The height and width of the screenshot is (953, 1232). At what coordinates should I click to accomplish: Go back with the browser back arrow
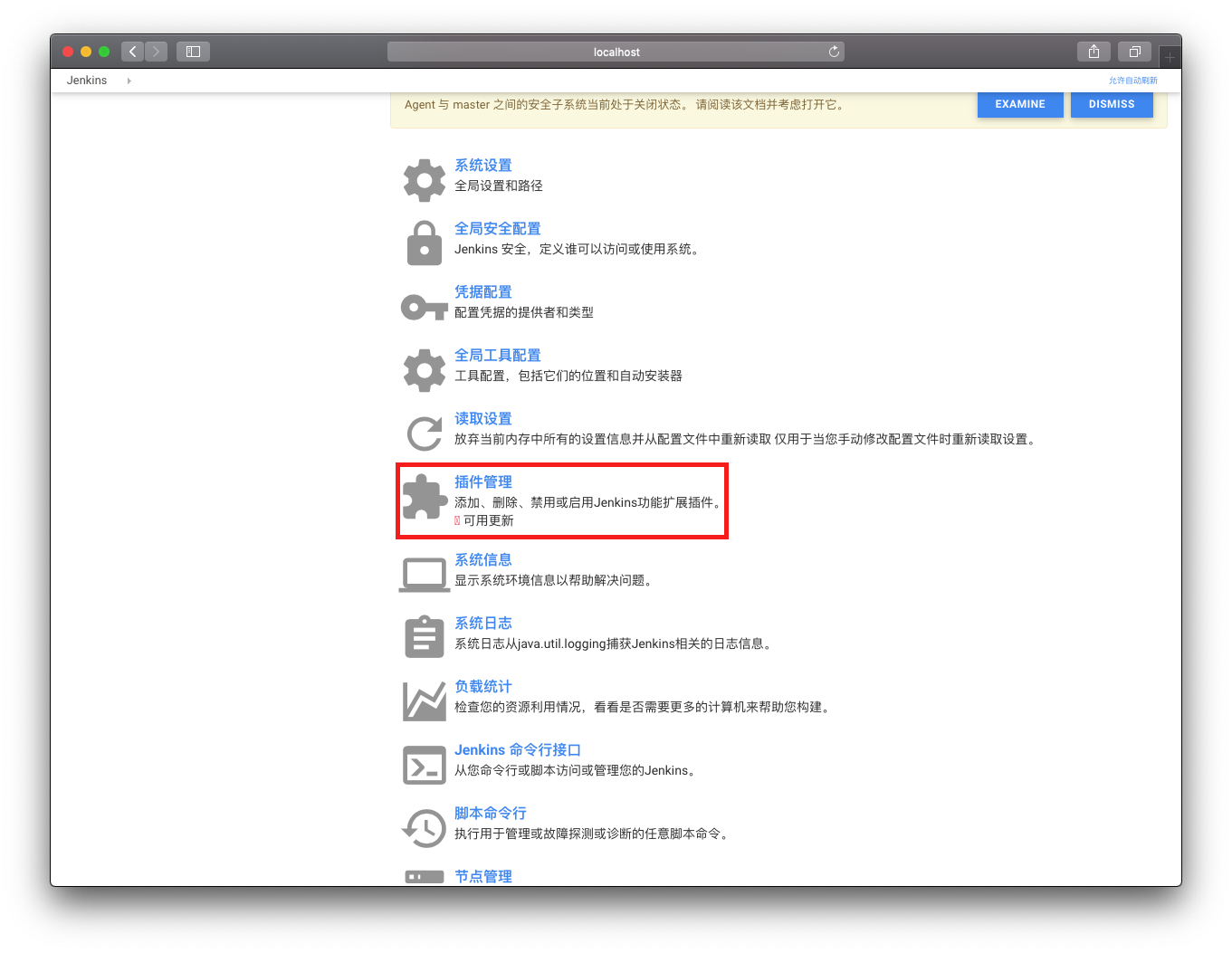tap(132, 52)
